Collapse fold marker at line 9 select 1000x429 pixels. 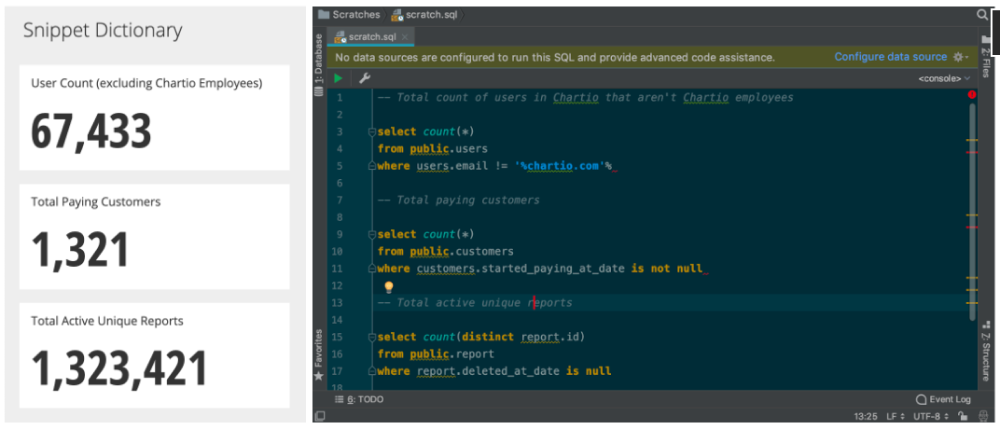click(371, 234)
